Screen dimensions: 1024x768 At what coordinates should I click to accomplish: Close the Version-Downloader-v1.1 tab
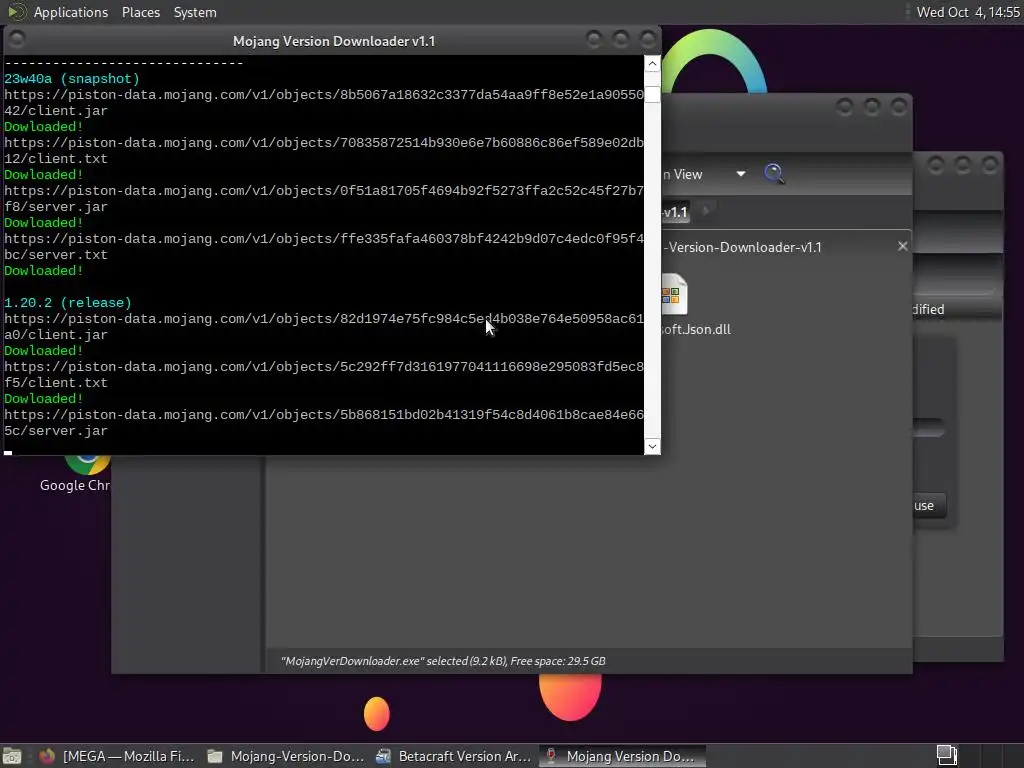click(903, 246)
